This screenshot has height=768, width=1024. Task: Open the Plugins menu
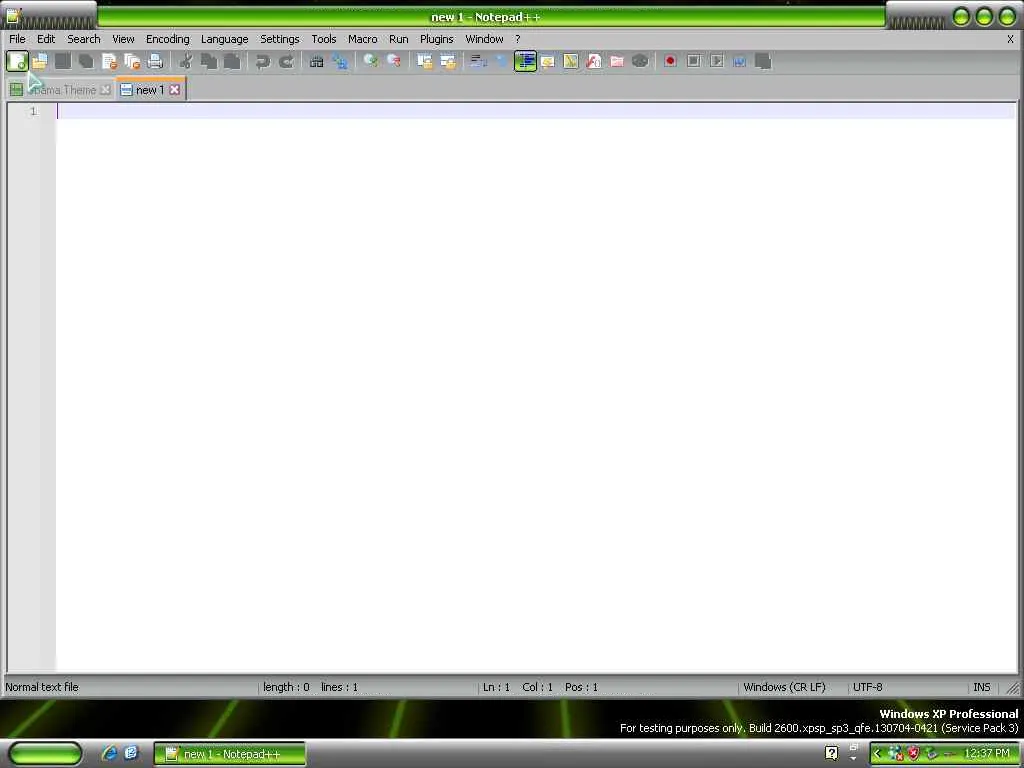[x=436, y=39]
